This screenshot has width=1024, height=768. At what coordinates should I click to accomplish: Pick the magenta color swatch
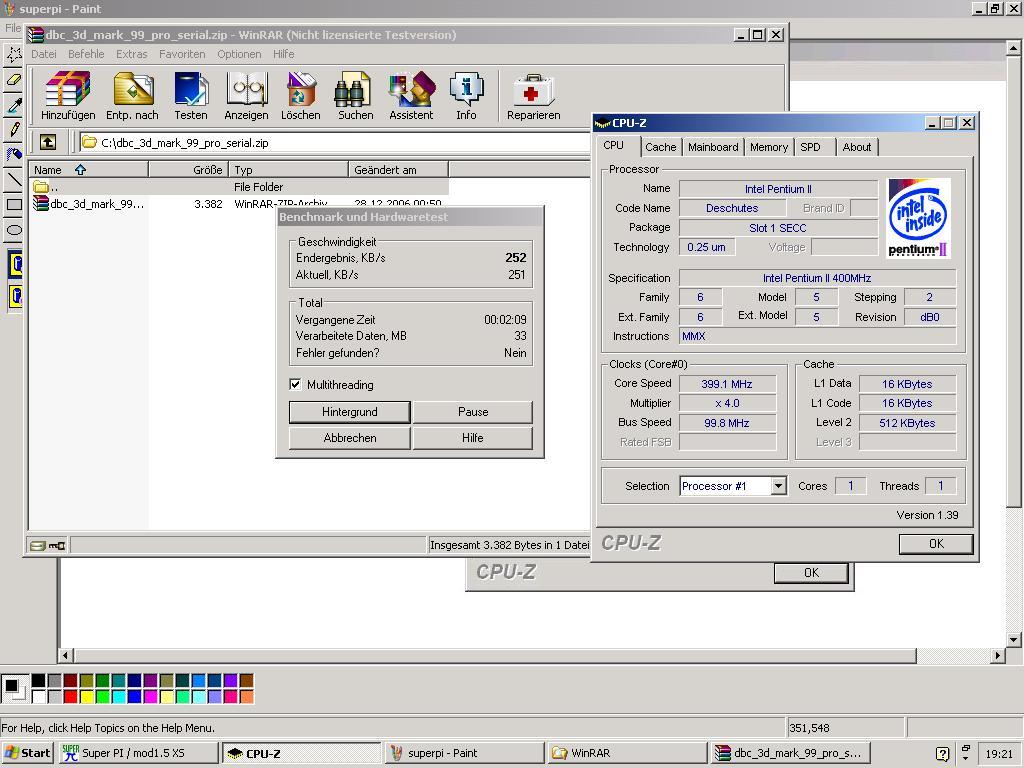click(150, 696)
